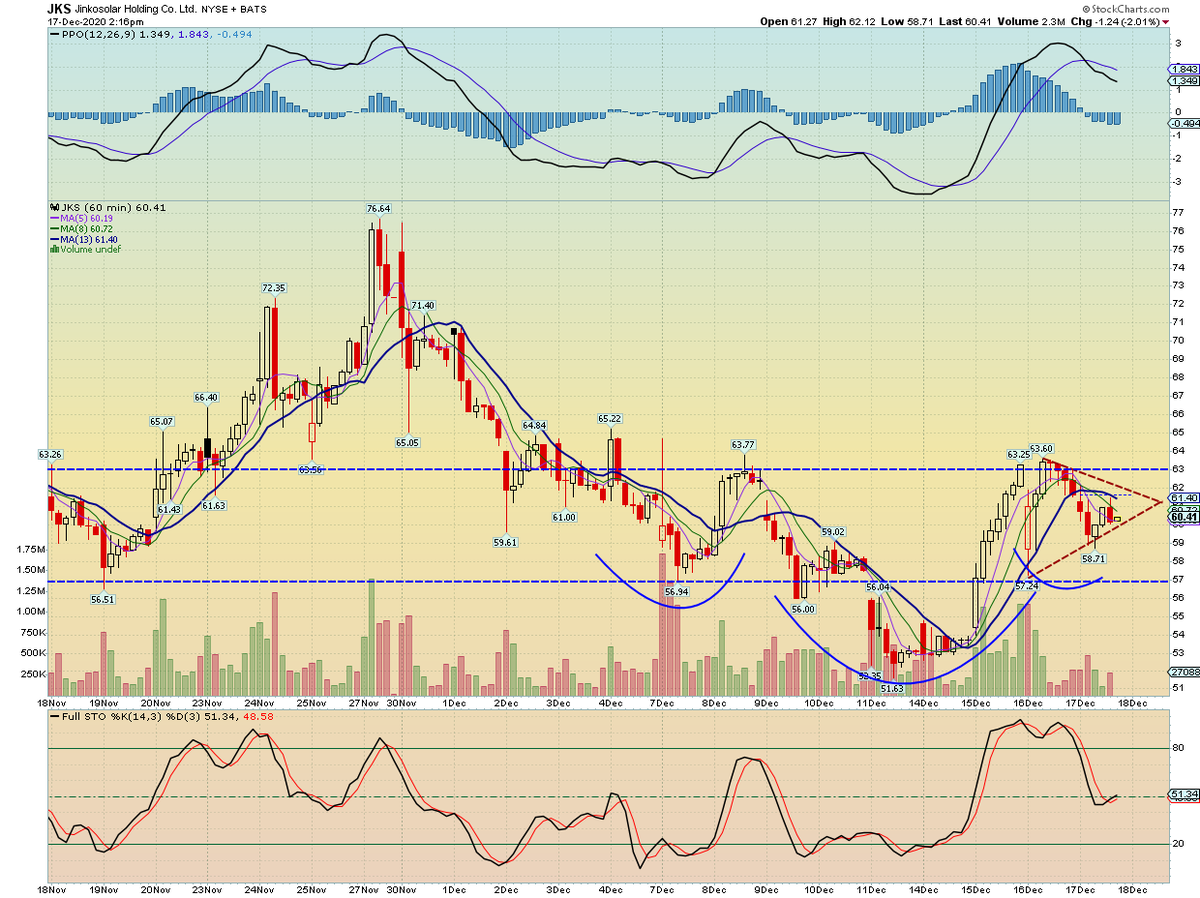Click the 61.43 price label

[170, 510]
